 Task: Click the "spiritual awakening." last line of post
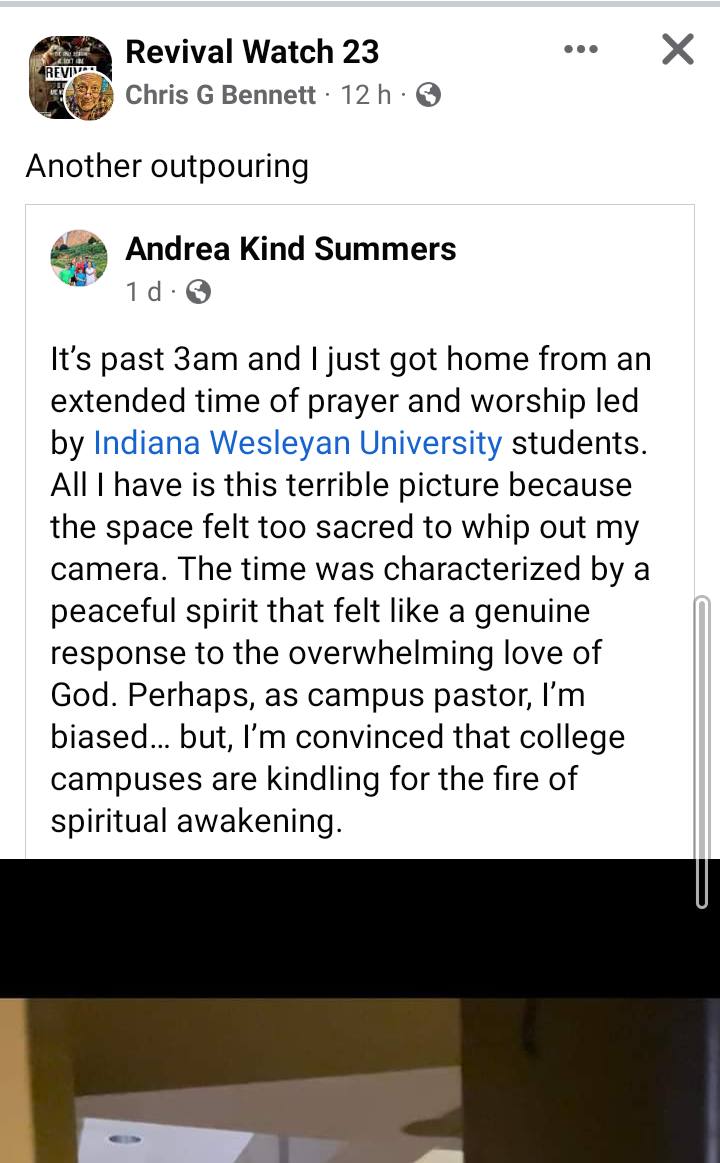pyautogui.click(x=197, y=821)
